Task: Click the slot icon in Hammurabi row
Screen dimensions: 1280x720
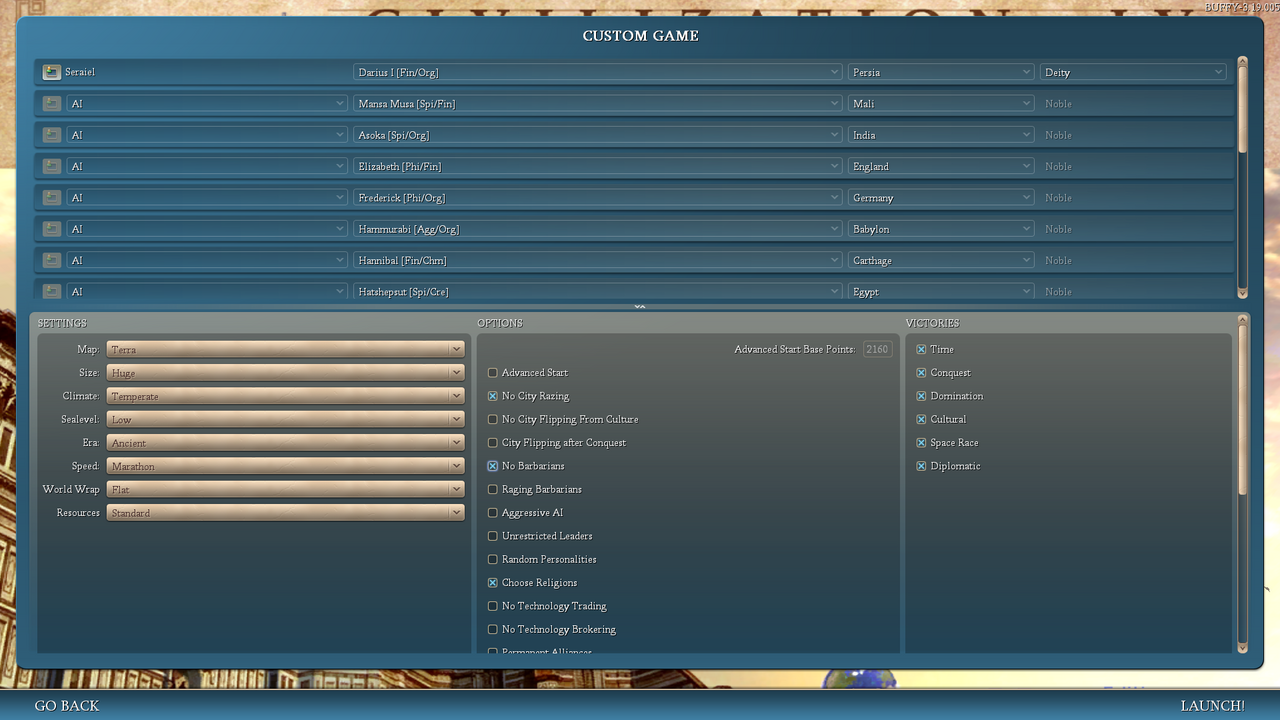Action: click(52, 229)
